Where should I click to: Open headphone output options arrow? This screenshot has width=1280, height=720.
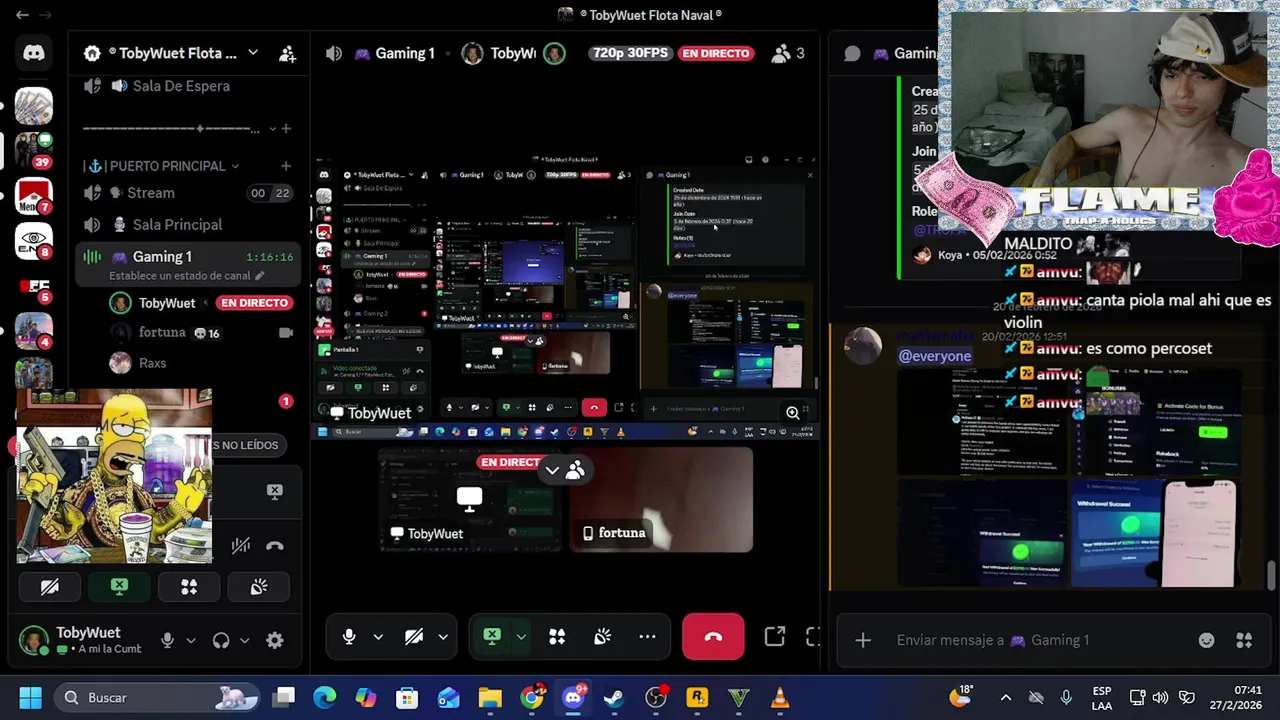pyautogui.click(x=244, y=640)
